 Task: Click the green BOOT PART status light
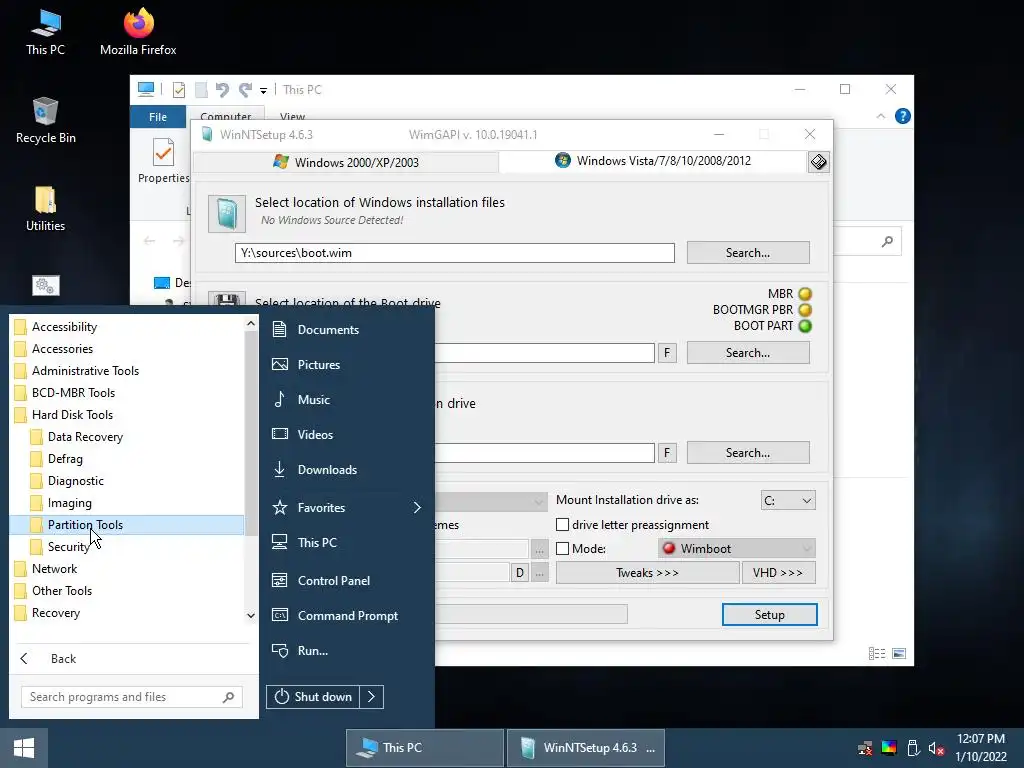(x=805, y=326)
